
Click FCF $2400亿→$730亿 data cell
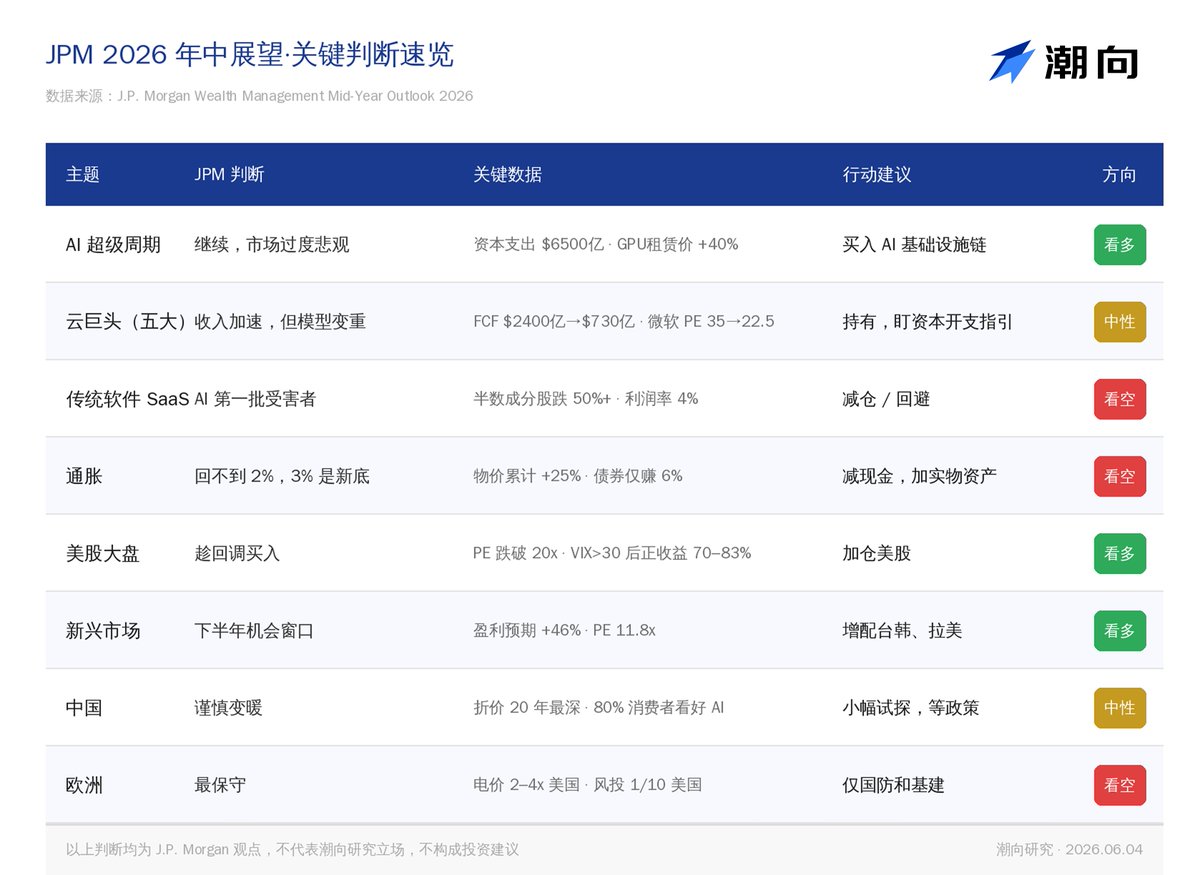(x=624, y=321)
